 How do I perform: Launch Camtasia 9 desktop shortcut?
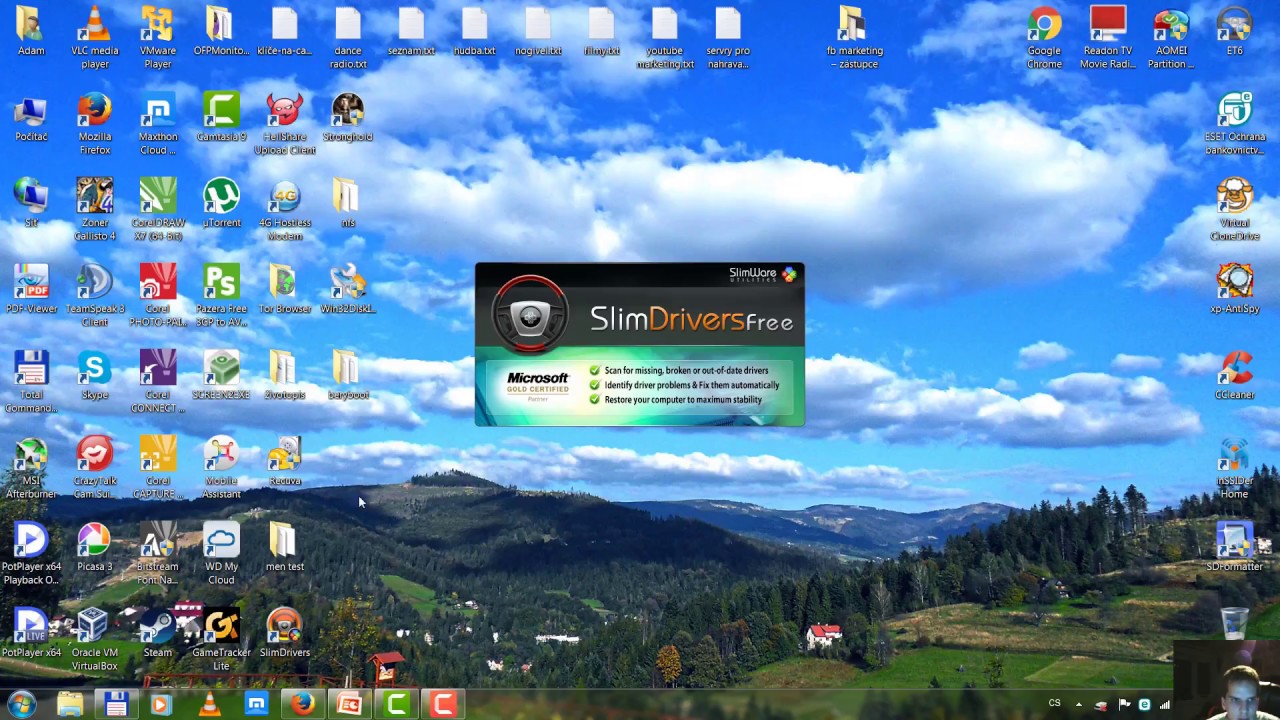221,118
